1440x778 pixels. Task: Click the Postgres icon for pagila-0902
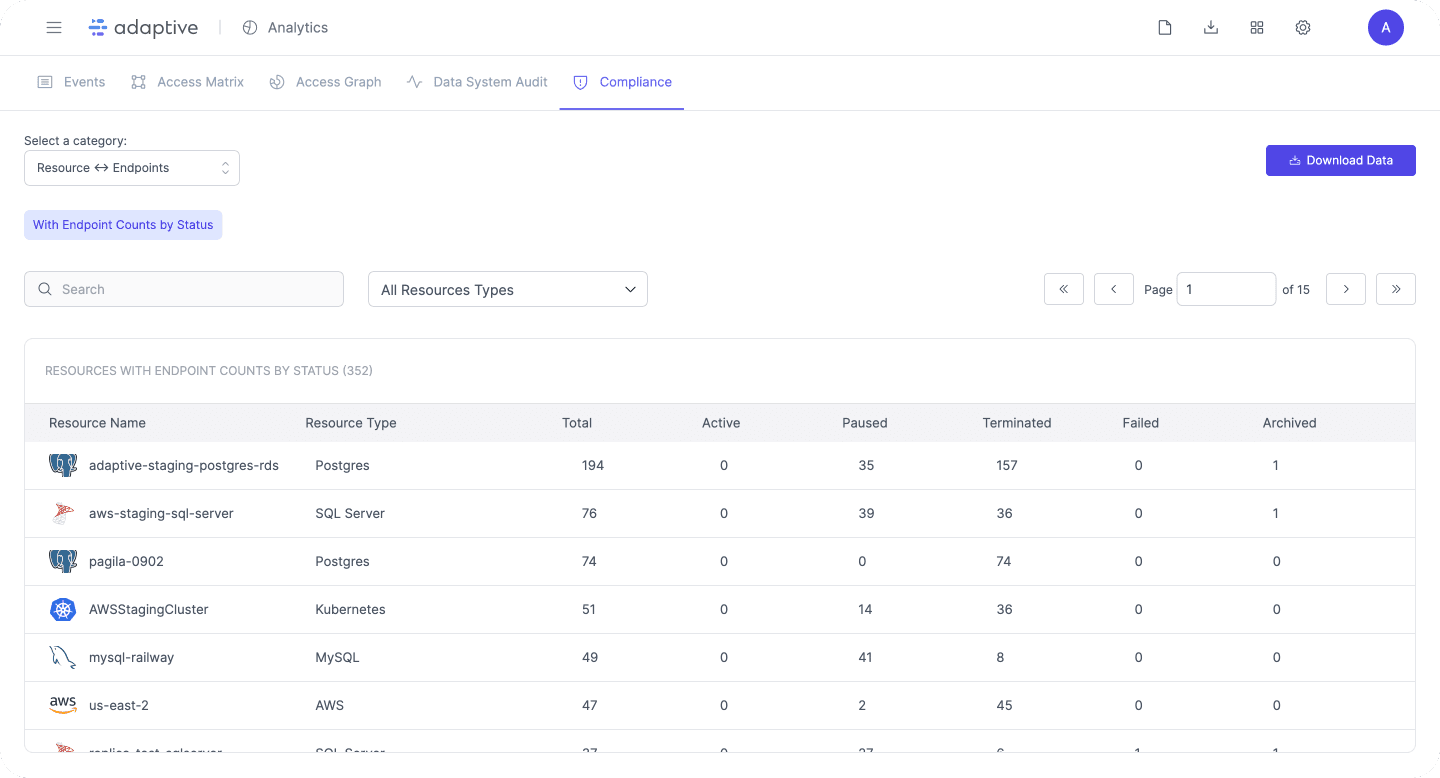click(63, 561)
